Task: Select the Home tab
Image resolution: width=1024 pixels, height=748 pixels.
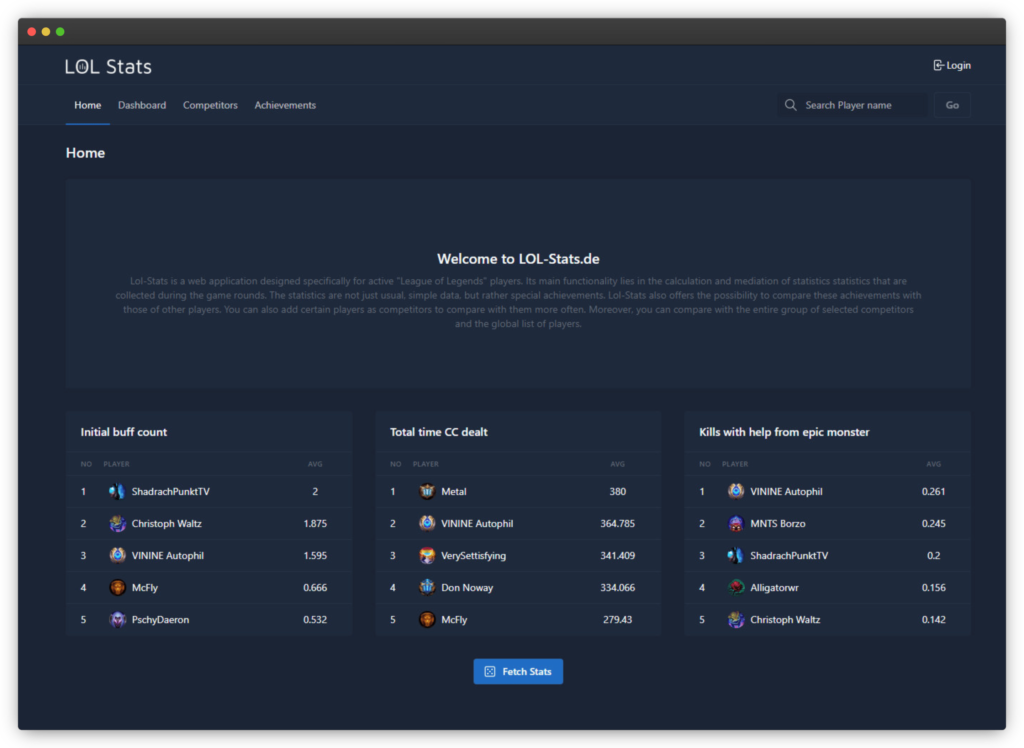Action: click(x=88, y=105)
